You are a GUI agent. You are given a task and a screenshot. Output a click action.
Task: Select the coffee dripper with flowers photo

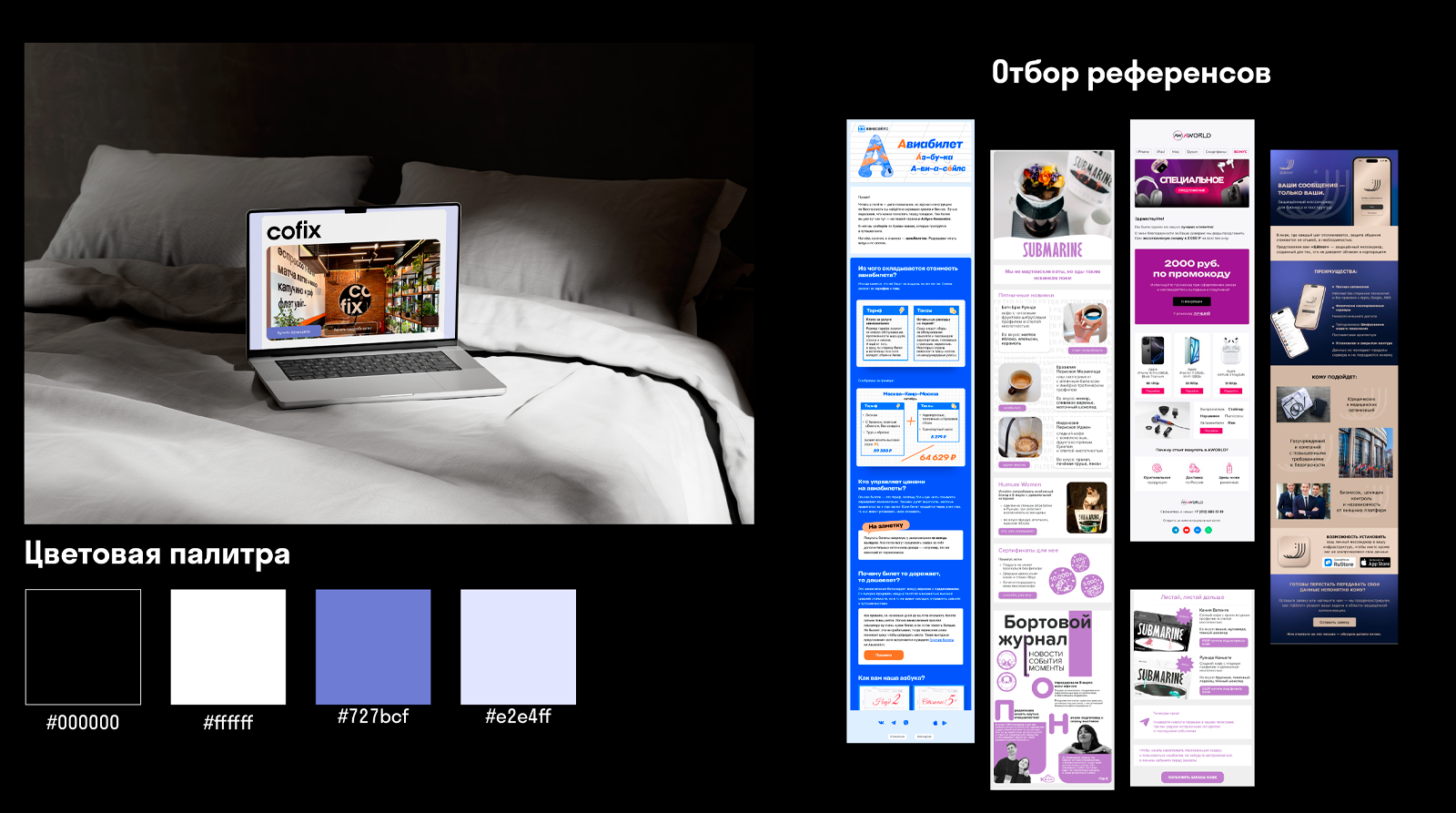1052,196
